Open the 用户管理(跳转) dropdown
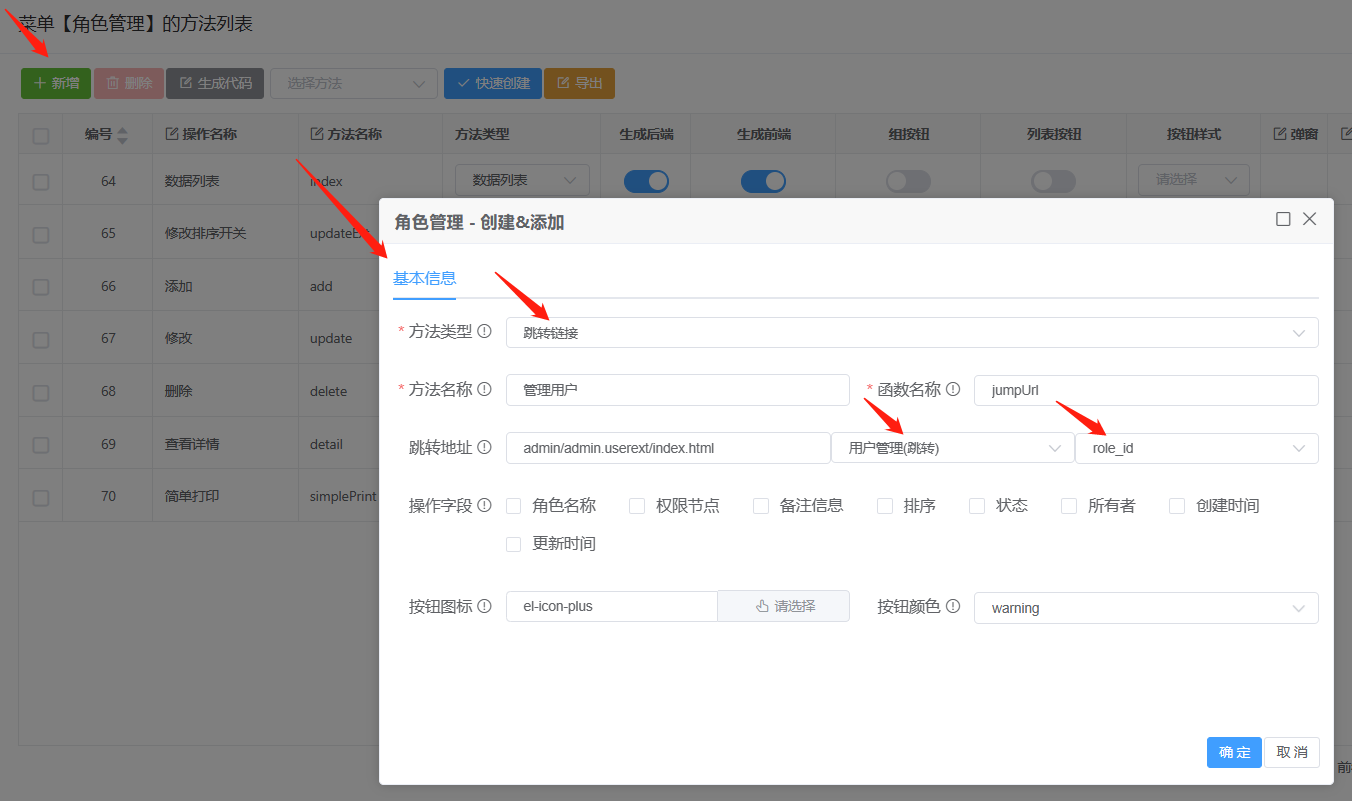Screen dimensions: 1352x801 tap(952, 448)
